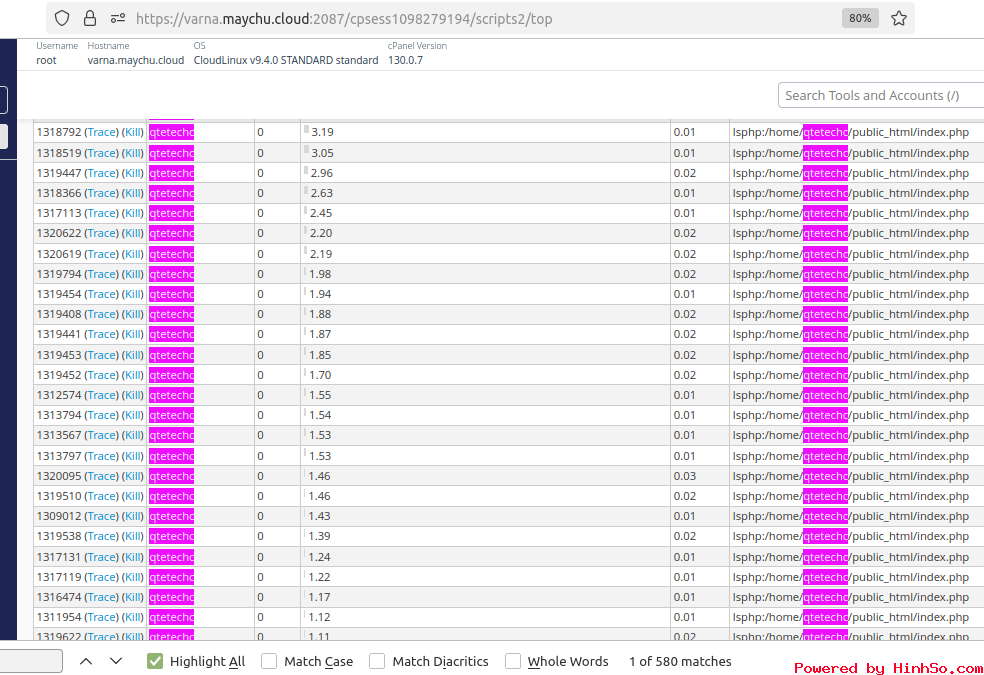Open site permissions icon in address bar

point(118,18)
